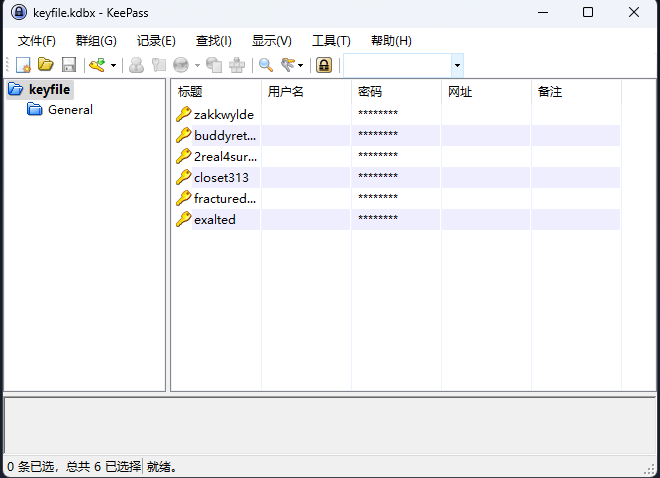Image resolution: width=660 pixels, height=478 pixels.
Task: Click the Save database floppy icon
Action: pyautogui.click(x=69, y=65)
